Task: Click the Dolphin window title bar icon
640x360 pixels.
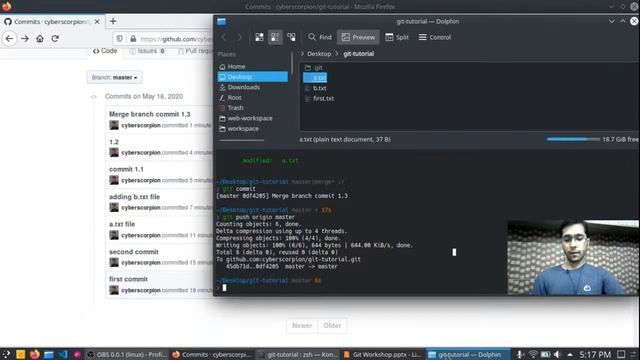Action: tap(221, 22)
